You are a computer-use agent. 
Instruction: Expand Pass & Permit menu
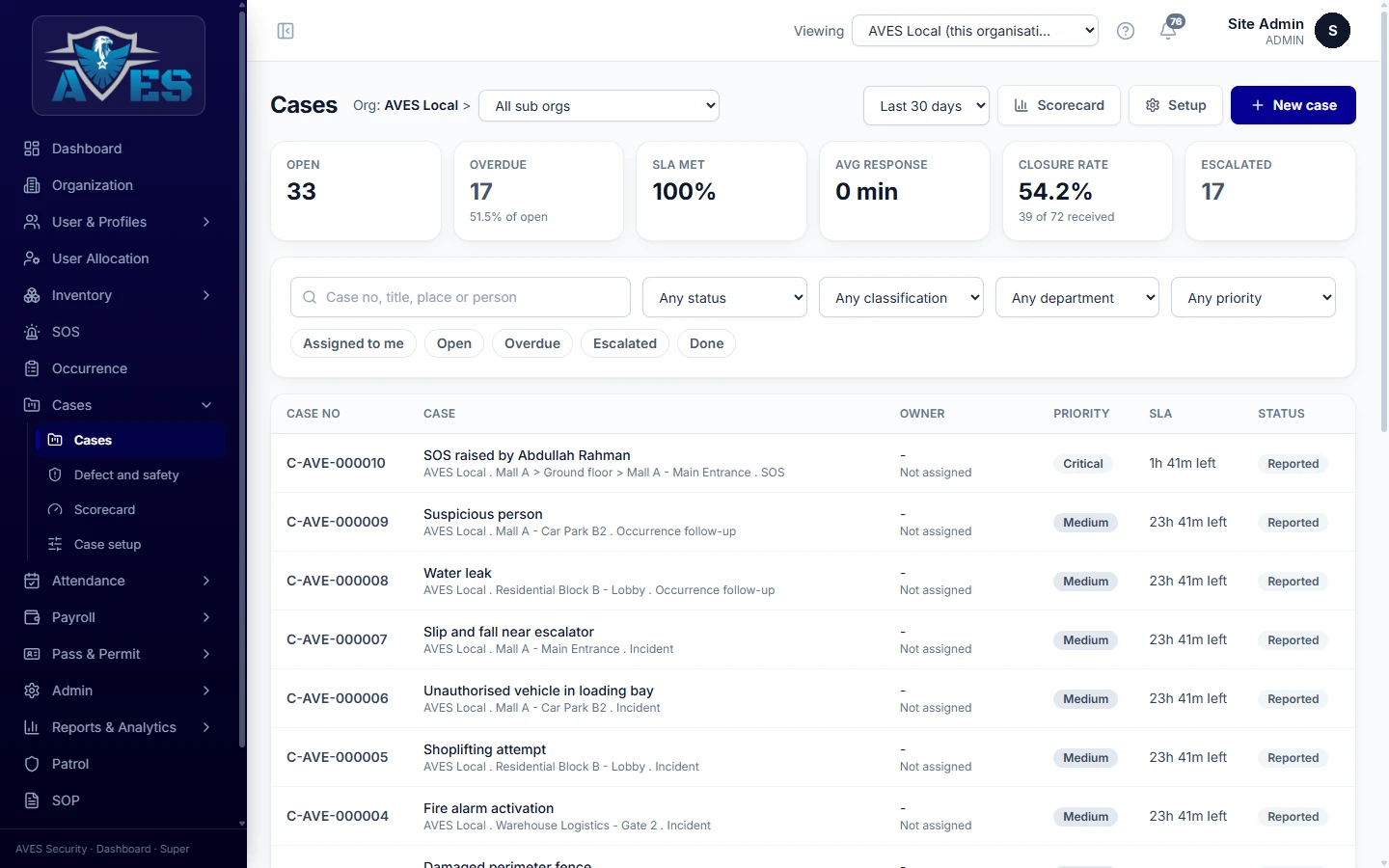(x=118, y=654)
